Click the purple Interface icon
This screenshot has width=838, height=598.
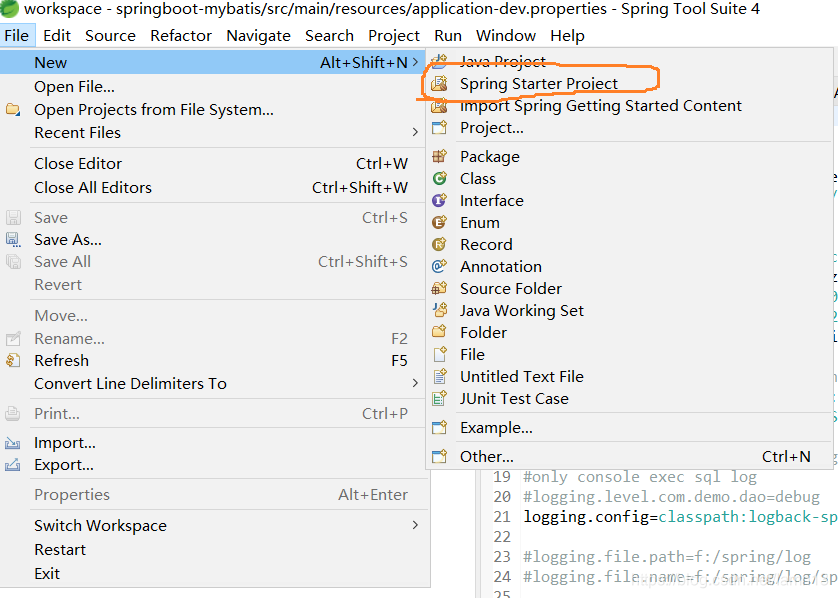pyautogui.click(x=439, y=200)
